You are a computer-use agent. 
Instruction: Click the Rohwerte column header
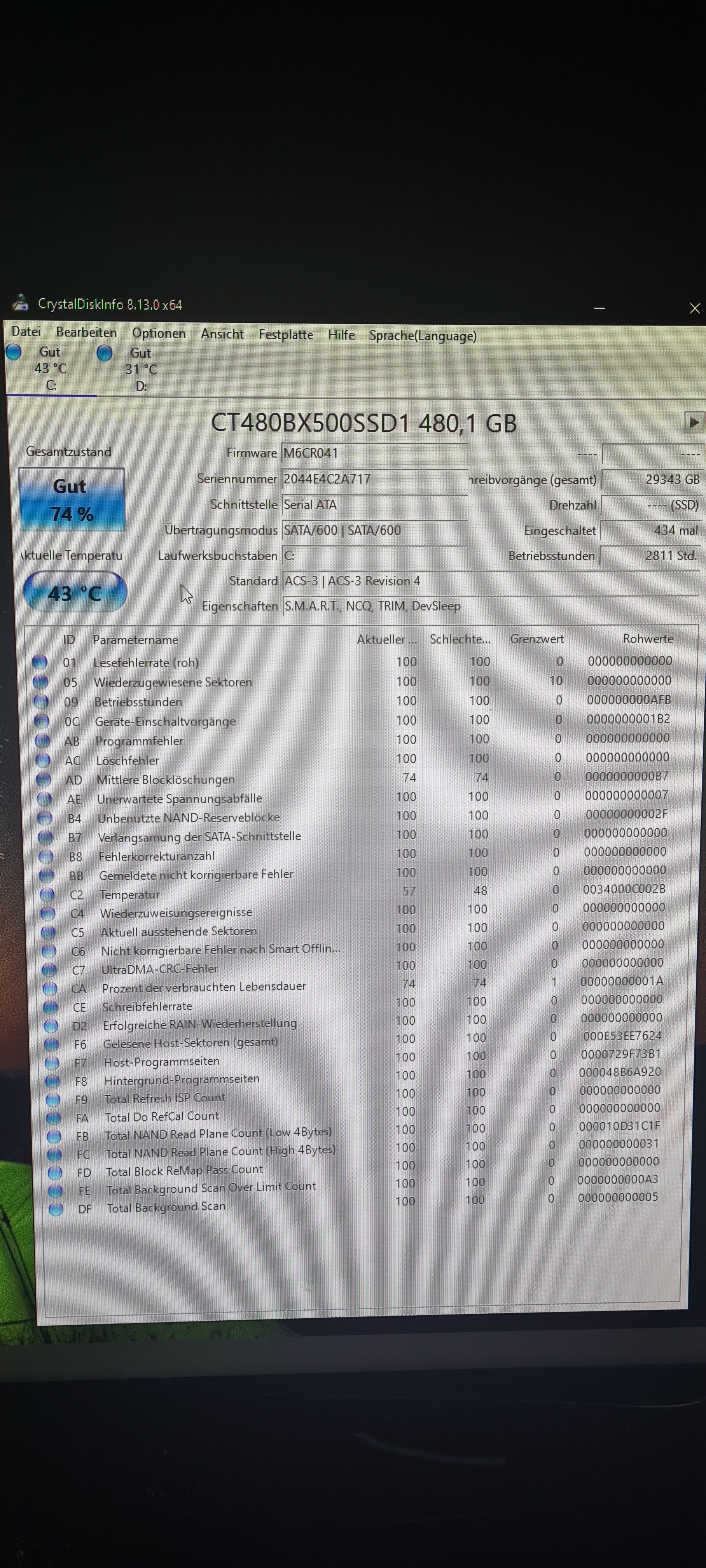click(648, 639)
